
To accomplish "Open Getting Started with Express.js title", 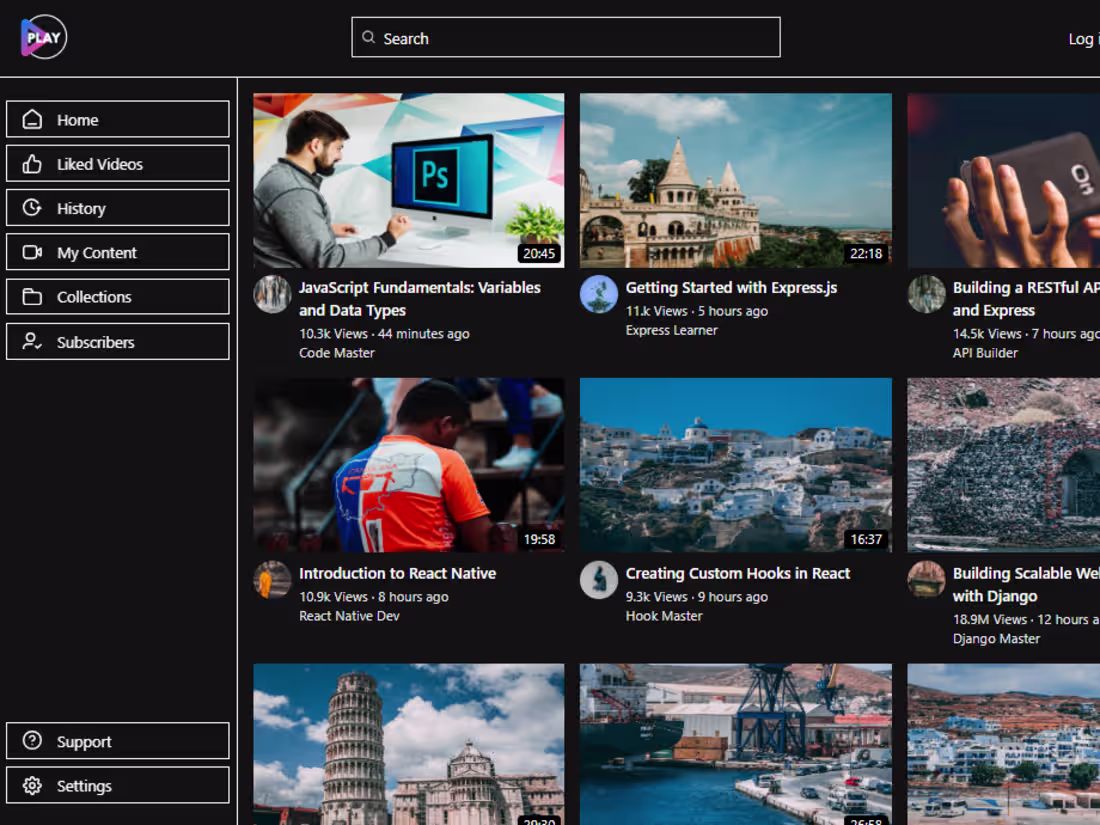I will pyautogui.click(x=731, y=288).
